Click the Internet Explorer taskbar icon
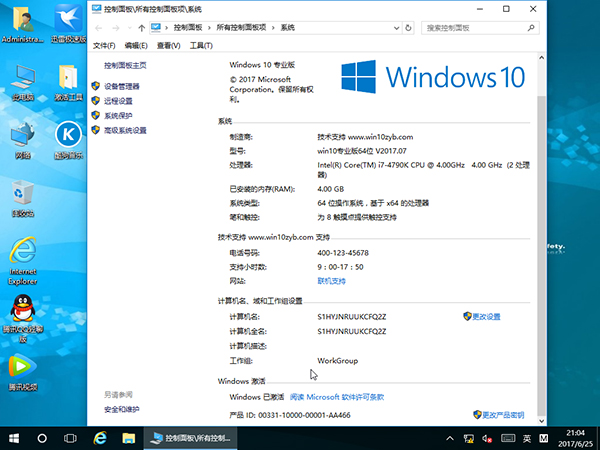The height and width of the screenshot is (450, 600). tap(99, 438)
